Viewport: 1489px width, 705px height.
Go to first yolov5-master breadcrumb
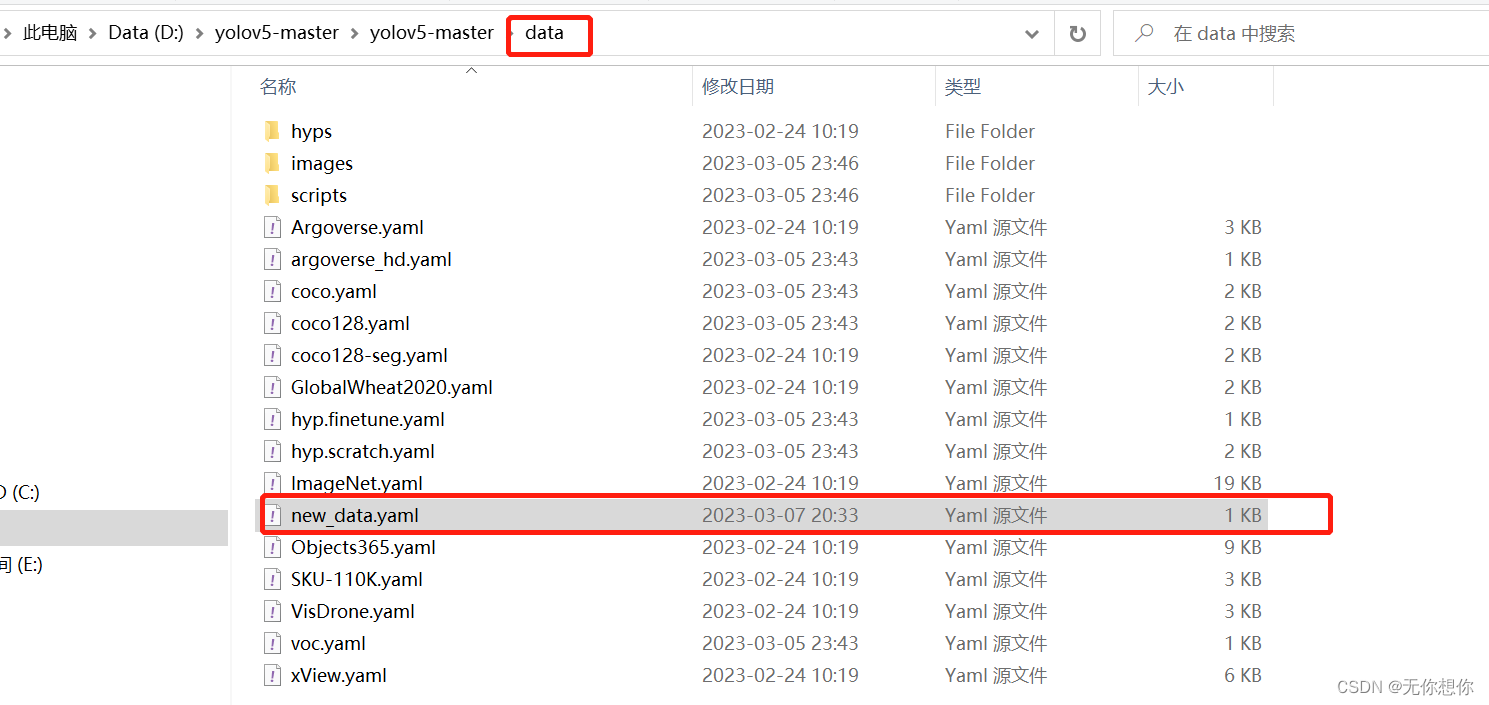pos(277,33)
